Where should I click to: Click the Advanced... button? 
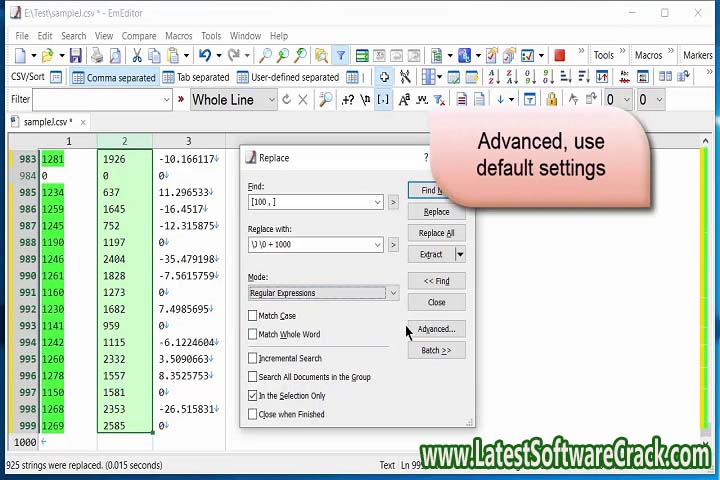(x=436, y=329)
